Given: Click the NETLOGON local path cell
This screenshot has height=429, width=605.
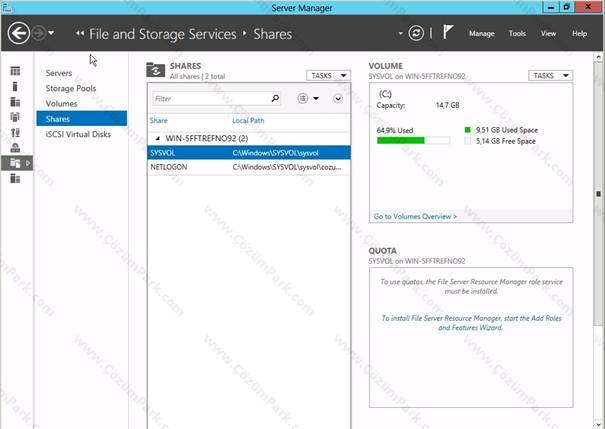Looking at the screenshot, I should [x=287, y=167].
